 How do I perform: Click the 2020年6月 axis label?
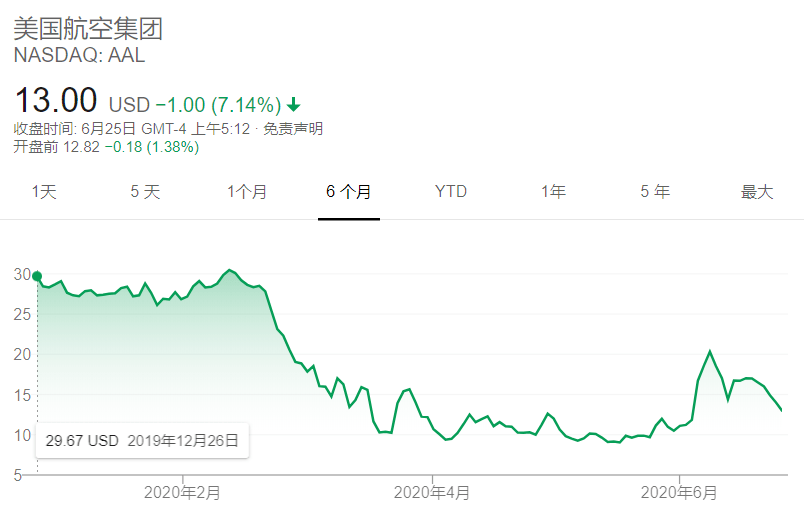tap(679, 493)
